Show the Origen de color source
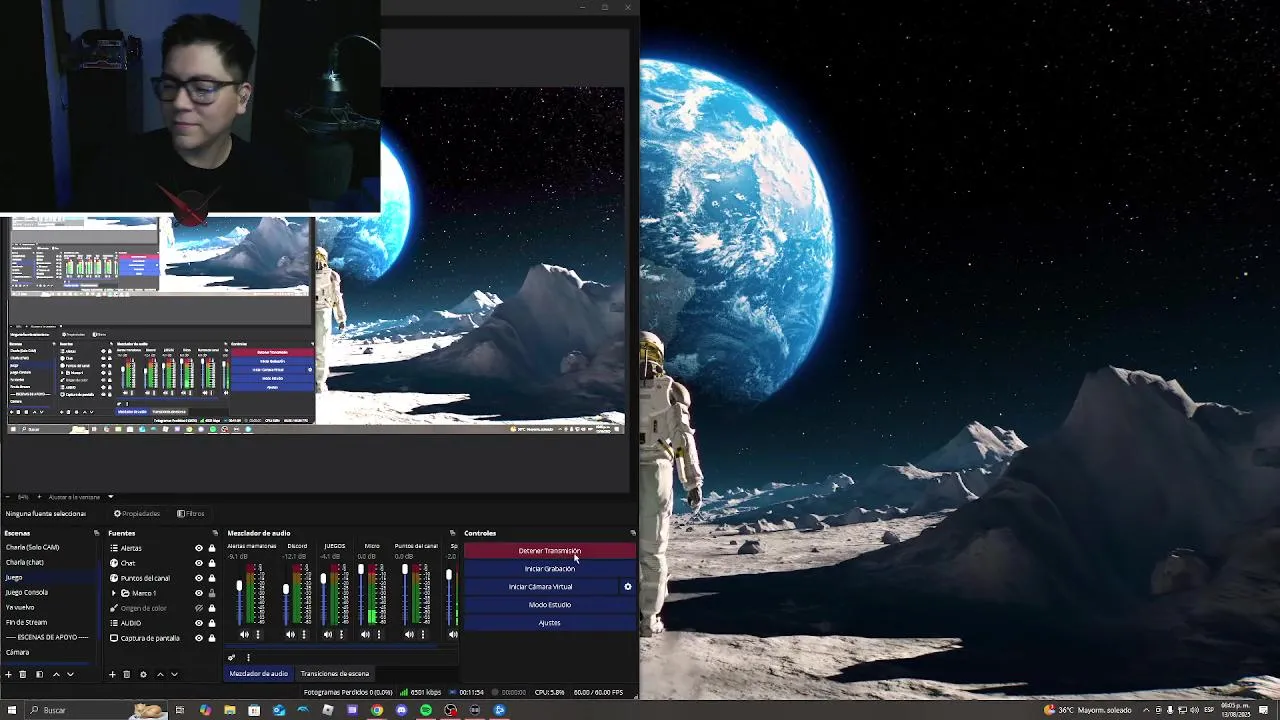This screenshot has height=720, width=1280. [198, 608]
